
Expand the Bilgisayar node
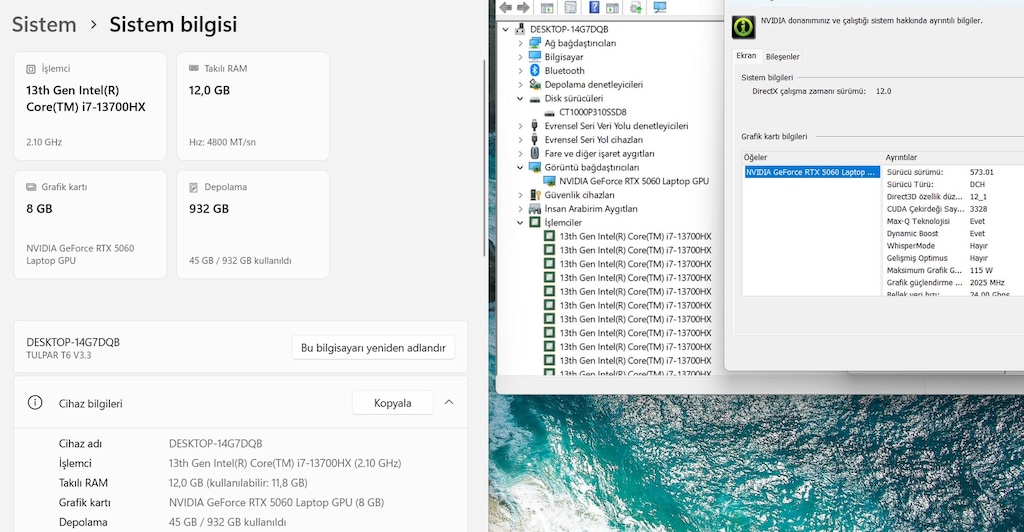click(520, 57)
